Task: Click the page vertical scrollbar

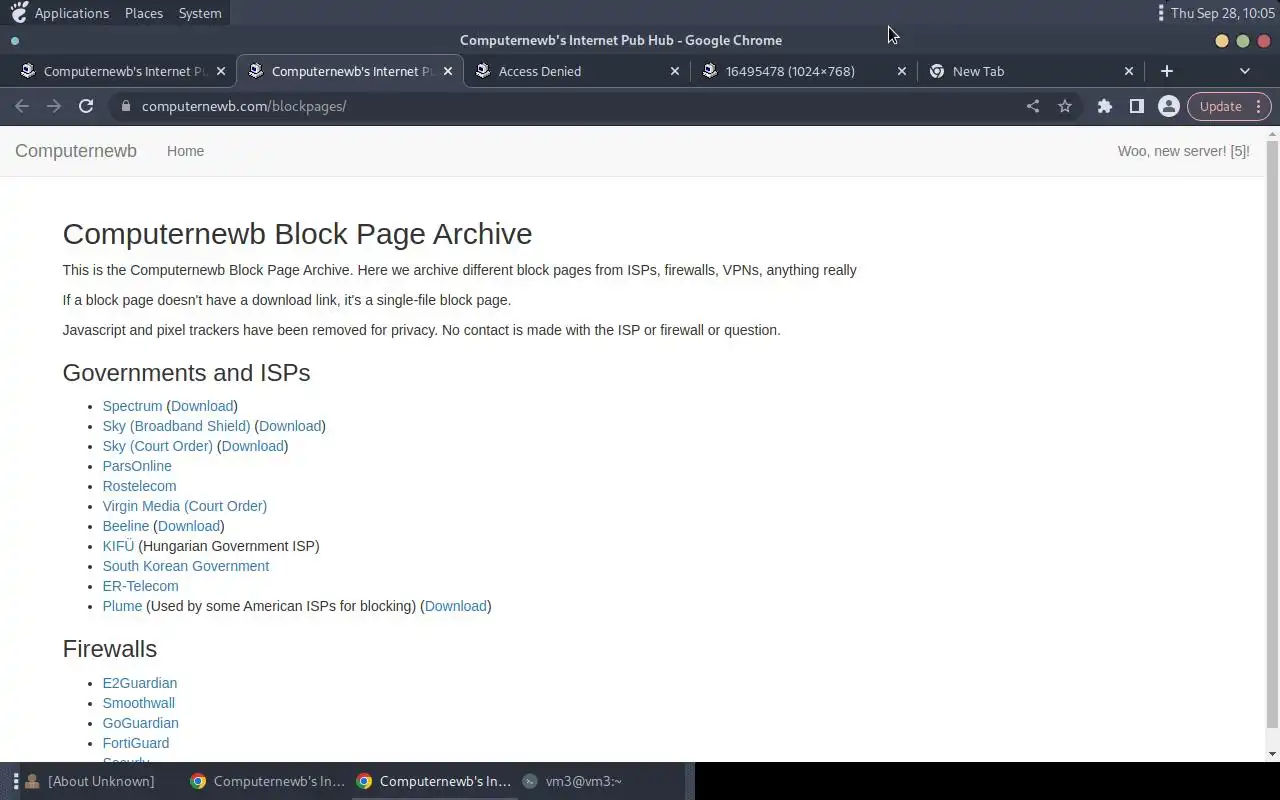Action: click(x=1272, y=434)
